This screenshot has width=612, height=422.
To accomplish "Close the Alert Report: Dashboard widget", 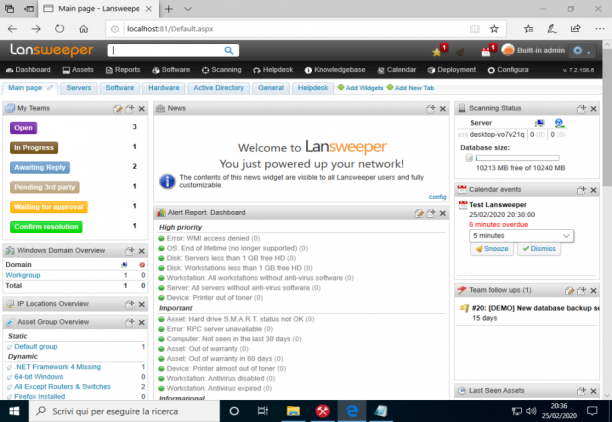I will click(x=443, y=213).
